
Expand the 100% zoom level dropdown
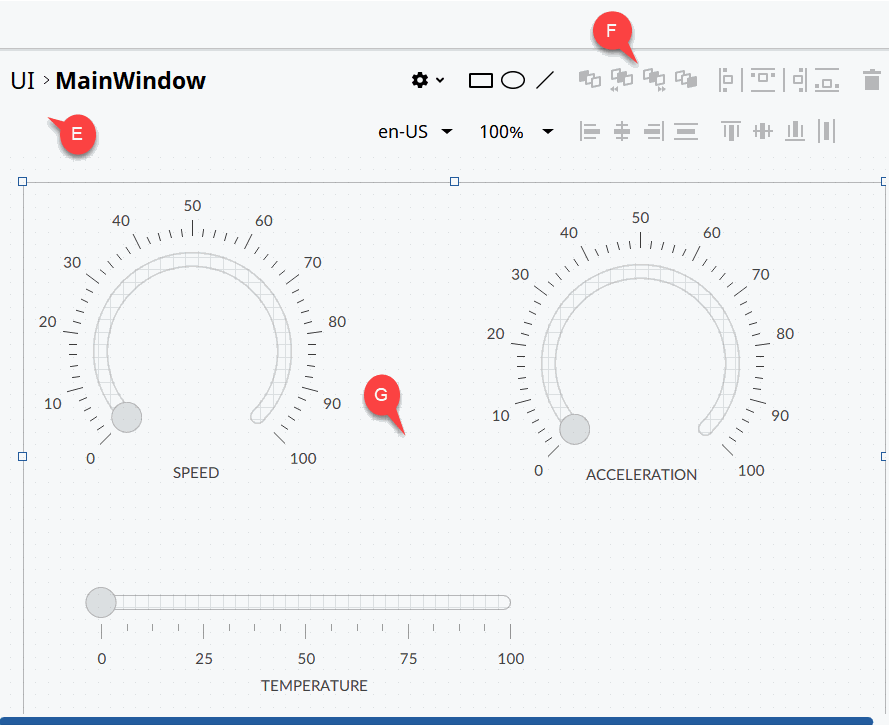click(516, 131)
